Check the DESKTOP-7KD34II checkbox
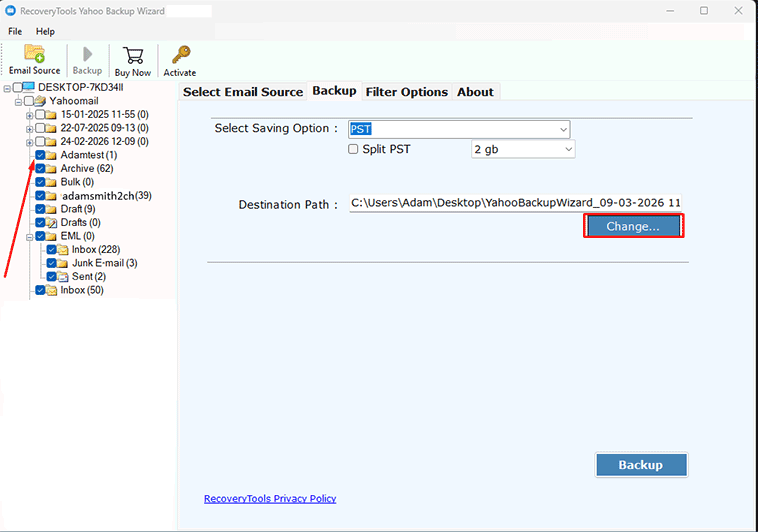This screenshot has height=532, width=758. click(17, 88)
